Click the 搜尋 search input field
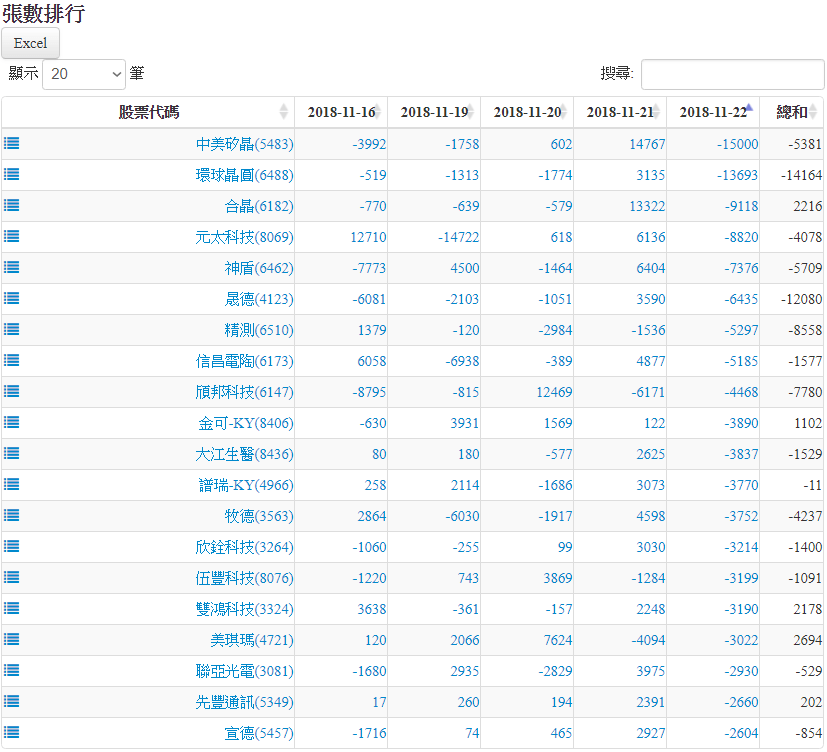Screen dimensions: 827x752 pos(732,74)
